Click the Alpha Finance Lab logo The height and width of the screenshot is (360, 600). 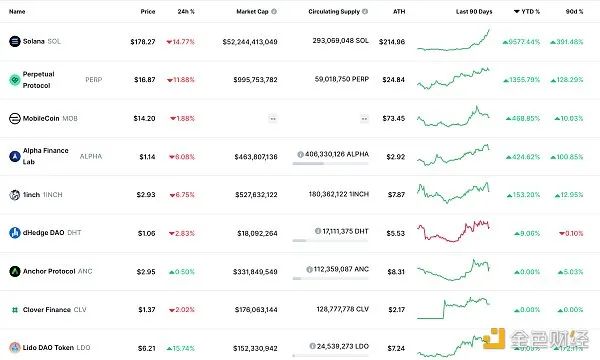(15, 156)
